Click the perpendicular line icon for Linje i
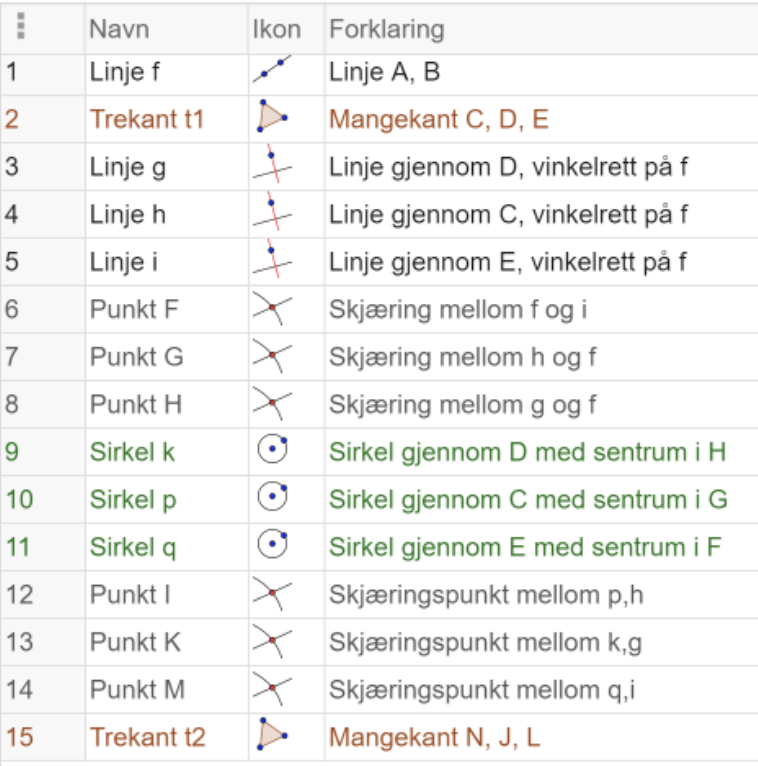The width and height of the screenshot is (758, 766). tap(272, 262)
